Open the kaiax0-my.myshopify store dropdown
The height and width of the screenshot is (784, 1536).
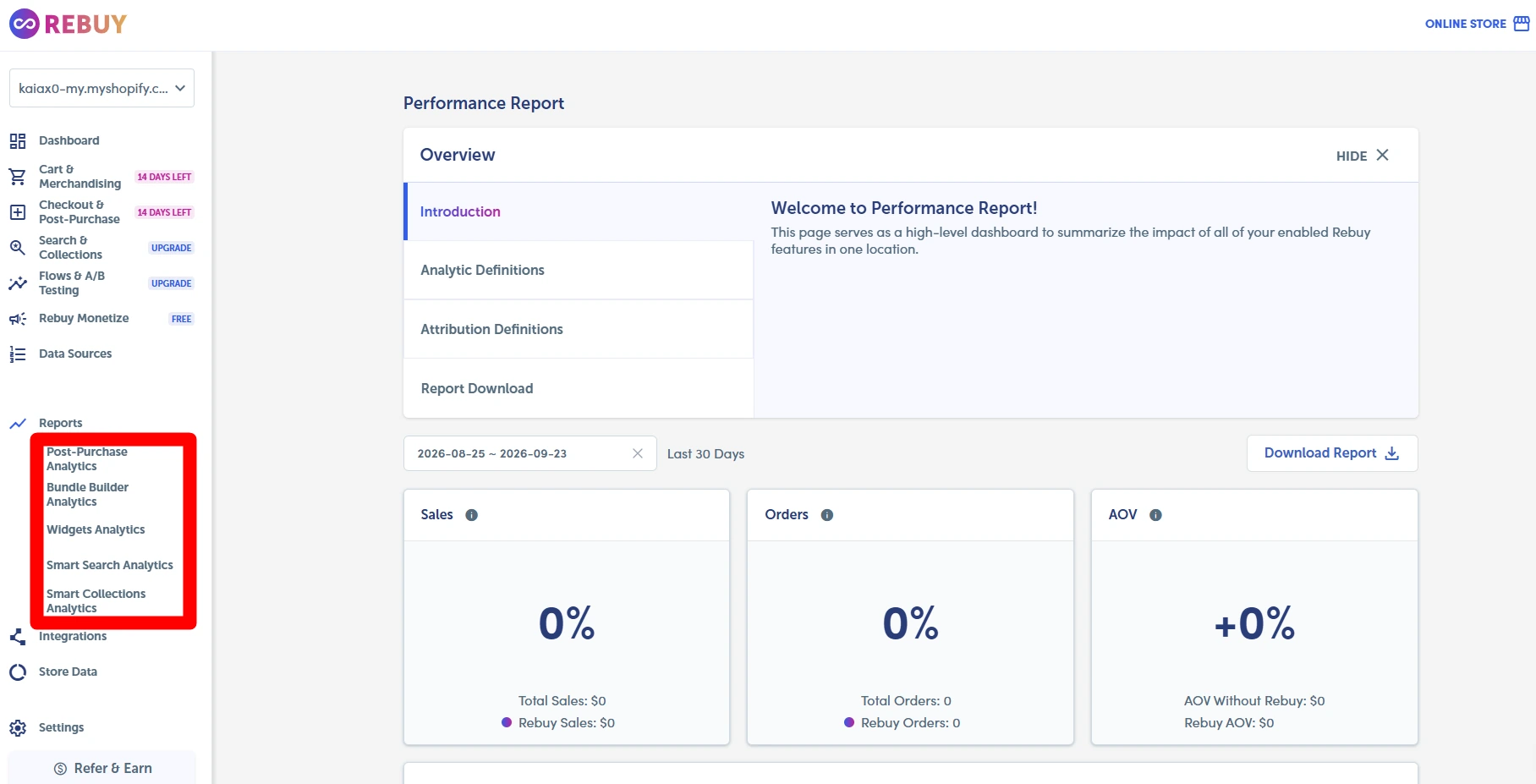tap(101, 88)
